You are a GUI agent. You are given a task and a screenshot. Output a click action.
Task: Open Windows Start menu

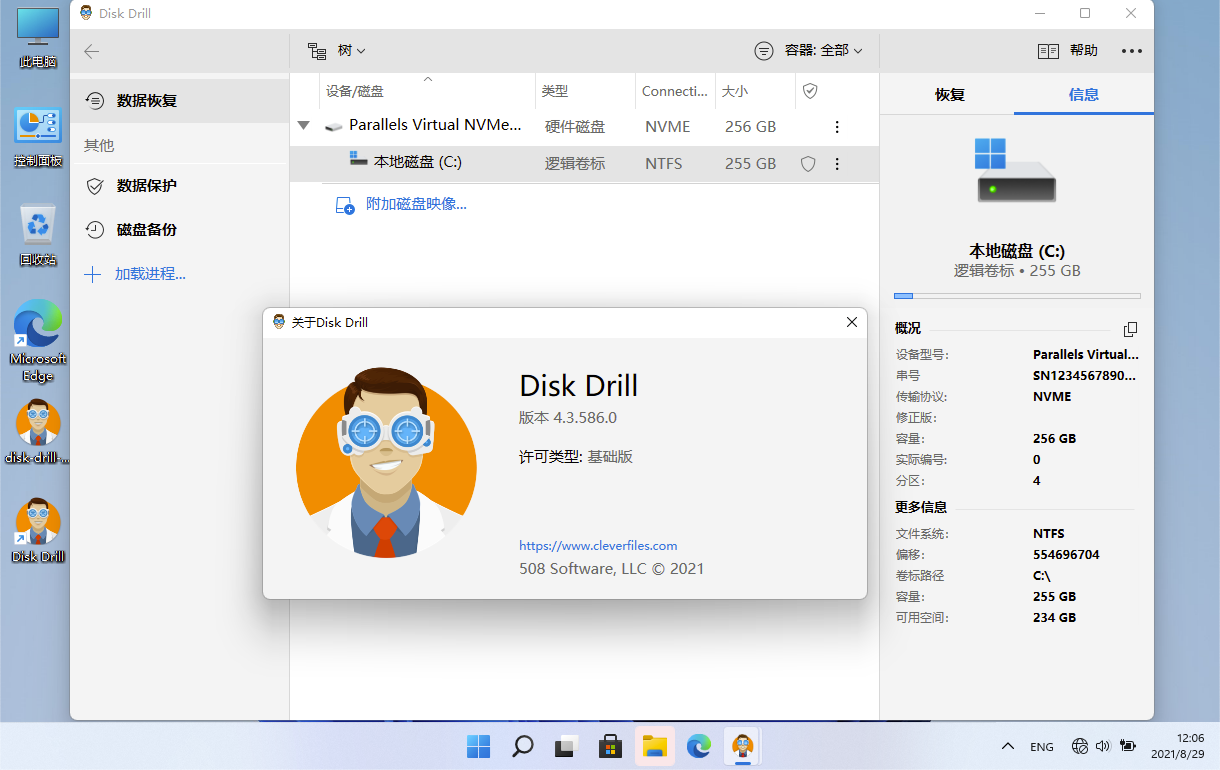(478, 746)
